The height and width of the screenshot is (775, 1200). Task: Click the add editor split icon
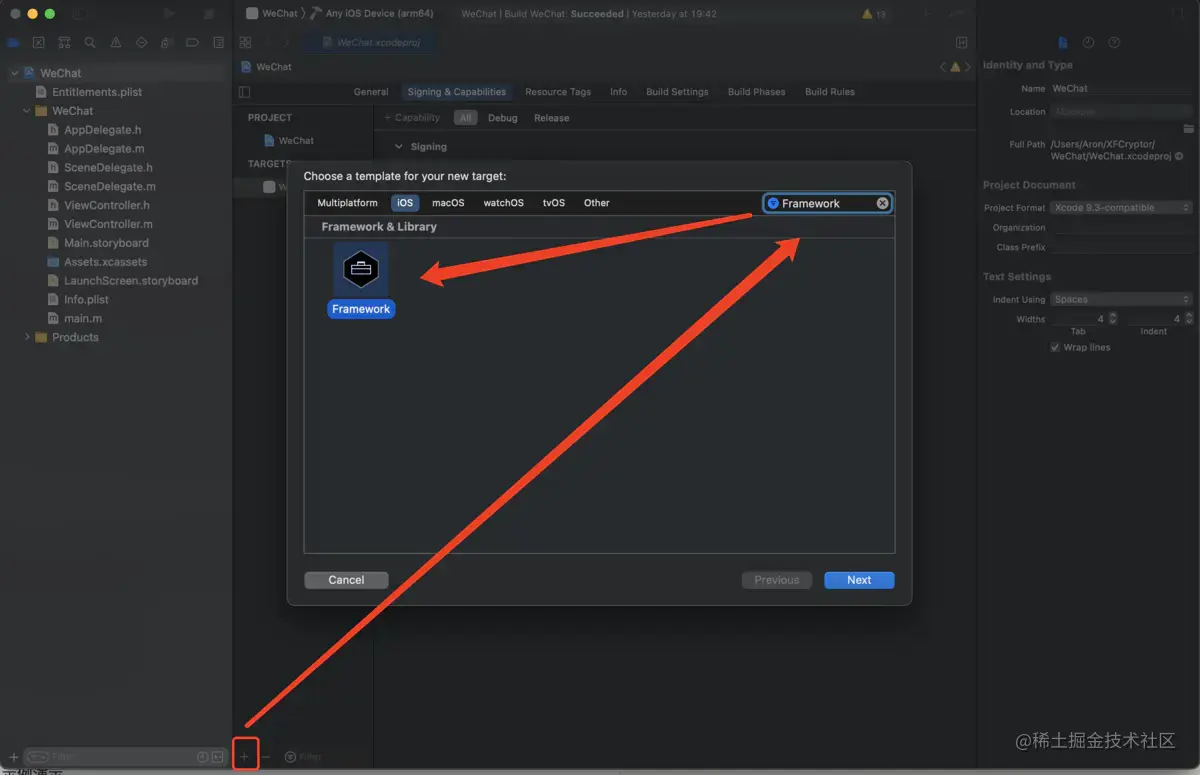point(961,43)
